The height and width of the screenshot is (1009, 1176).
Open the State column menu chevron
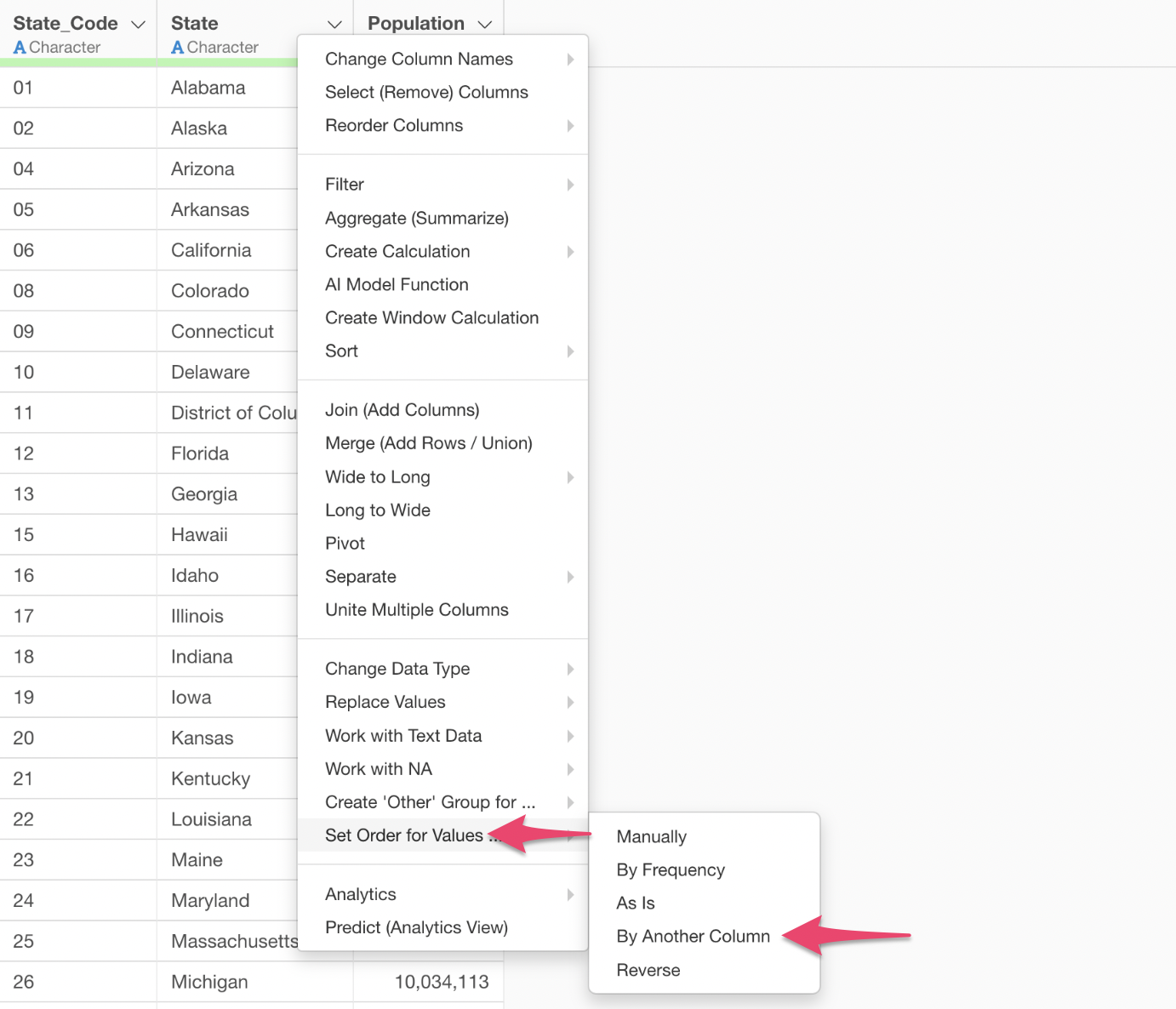click(x=334, y=25)
